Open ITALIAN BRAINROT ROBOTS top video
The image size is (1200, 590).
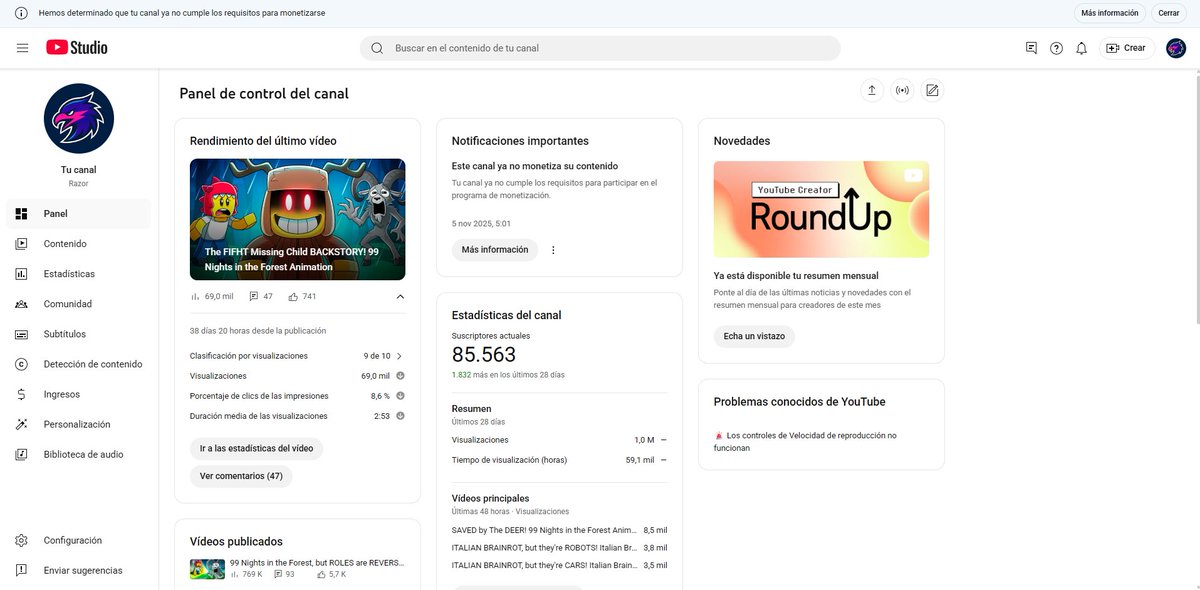pyautogui.click(x=559, y=548)
